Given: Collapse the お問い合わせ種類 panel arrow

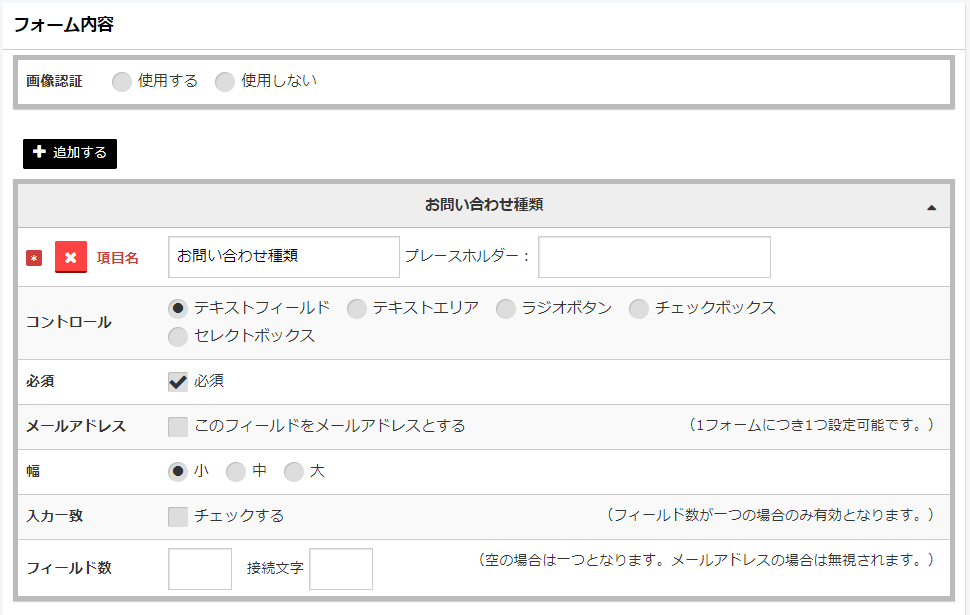Looking at the screenshot, I should coord(931,207).
